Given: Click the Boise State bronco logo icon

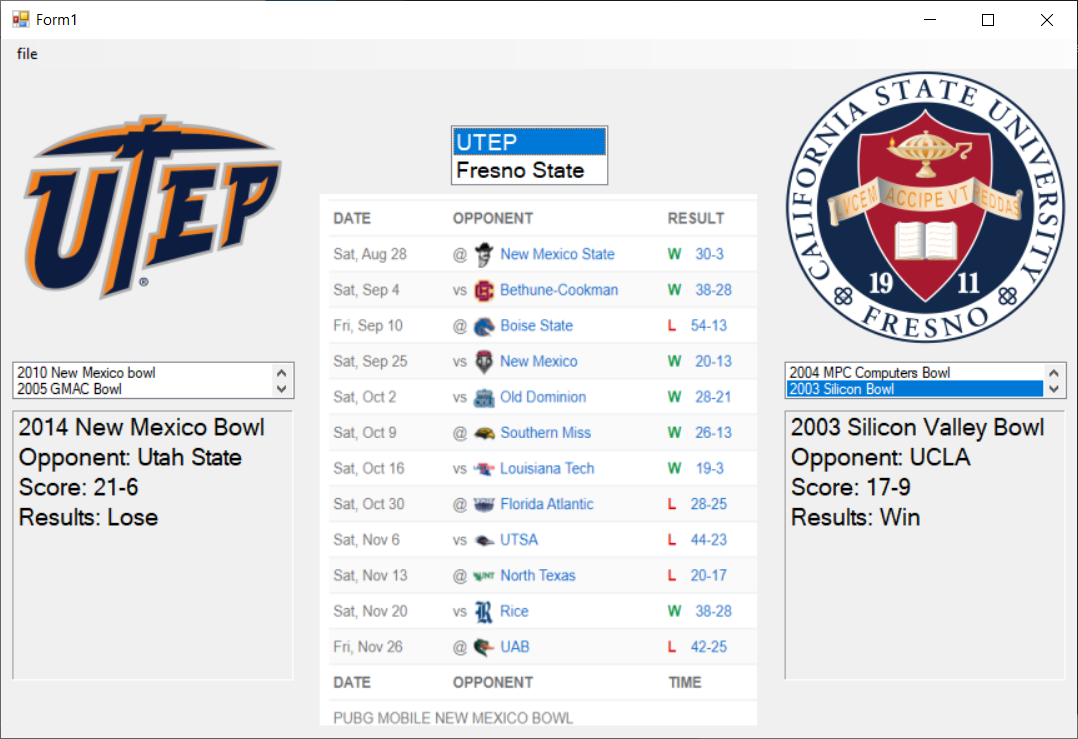Looking at the screenshot, I should tap(484, 326).
